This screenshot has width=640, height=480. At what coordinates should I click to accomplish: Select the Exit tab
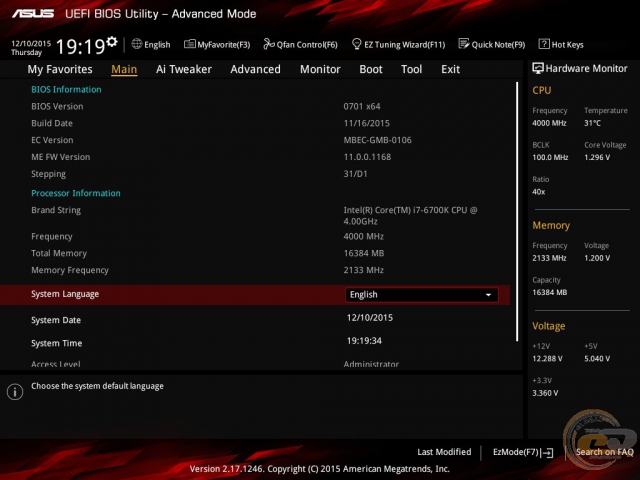(x=450, y=69)
